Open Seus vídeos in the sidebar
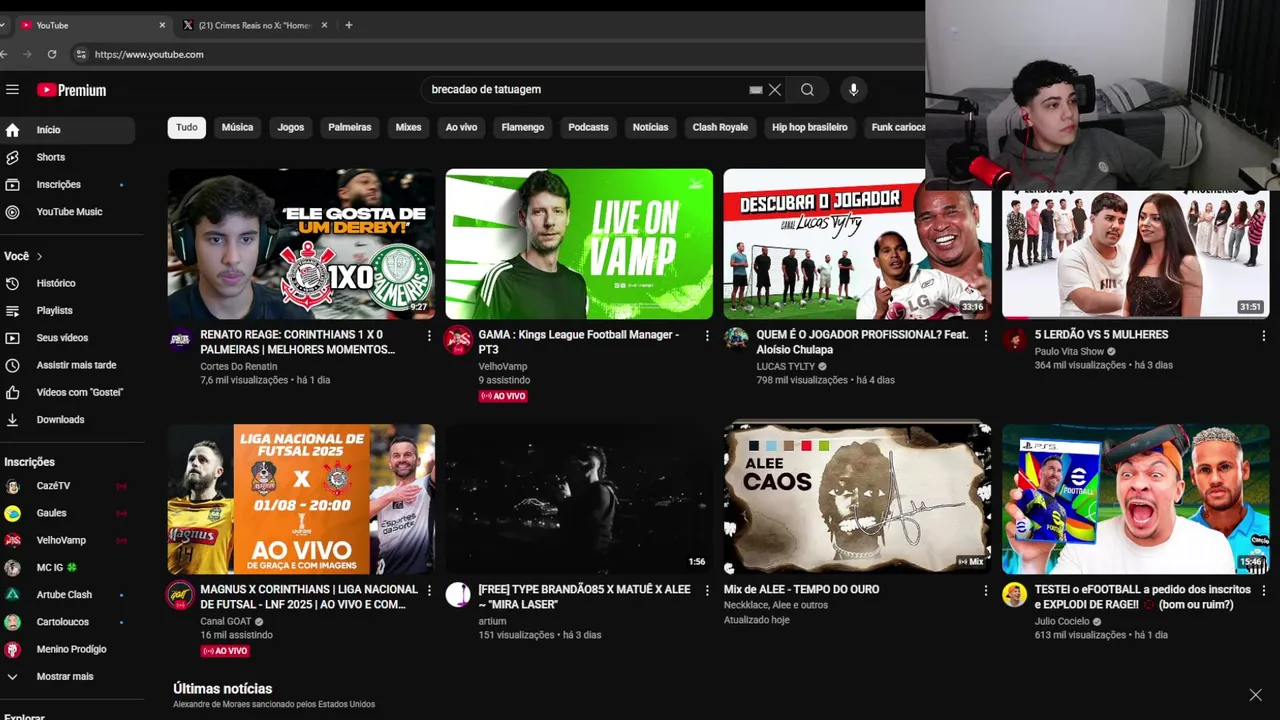 point(67,338)
